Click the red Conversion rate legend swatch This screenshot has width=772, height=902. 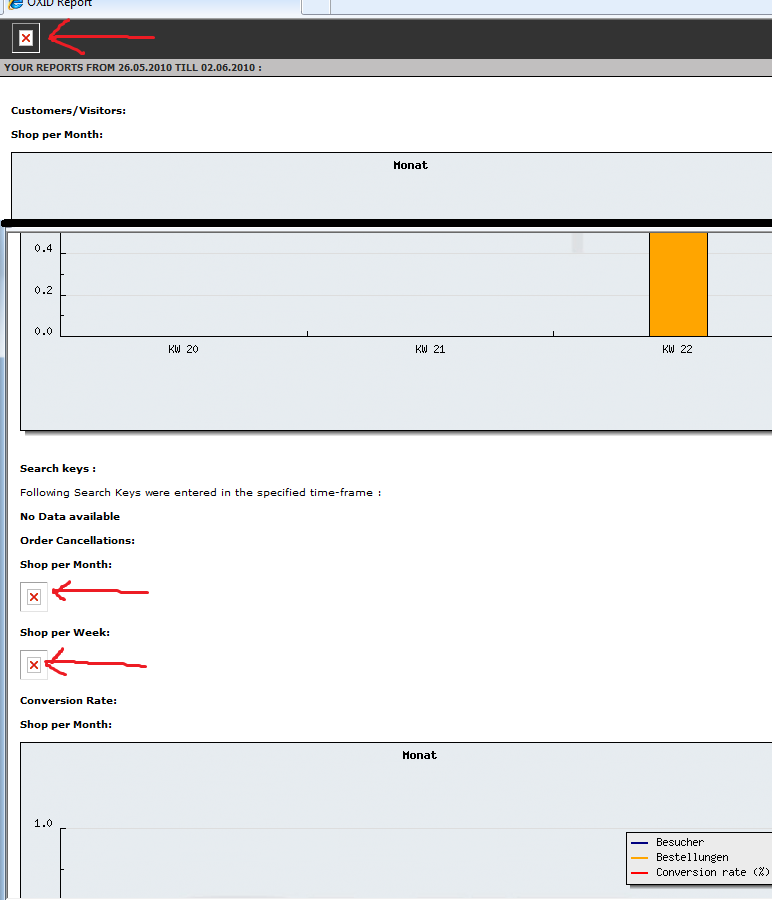point(639,873)
